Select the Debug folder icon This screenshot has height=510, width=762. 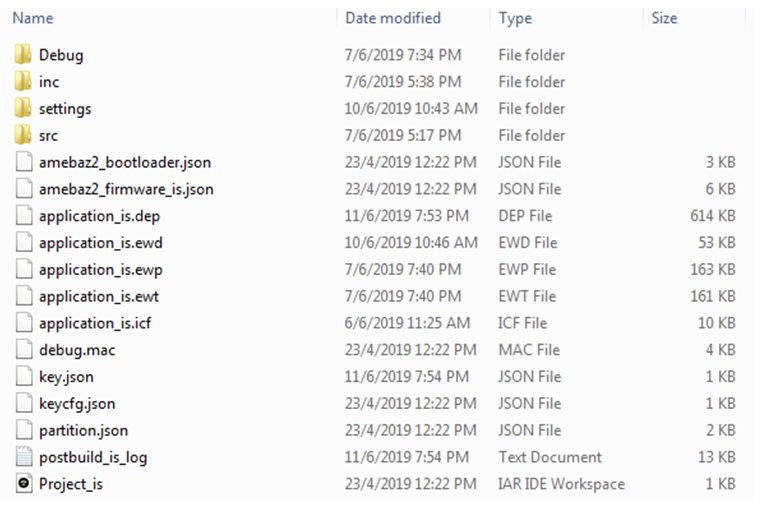pyautogui.click(x=23, y=54)
